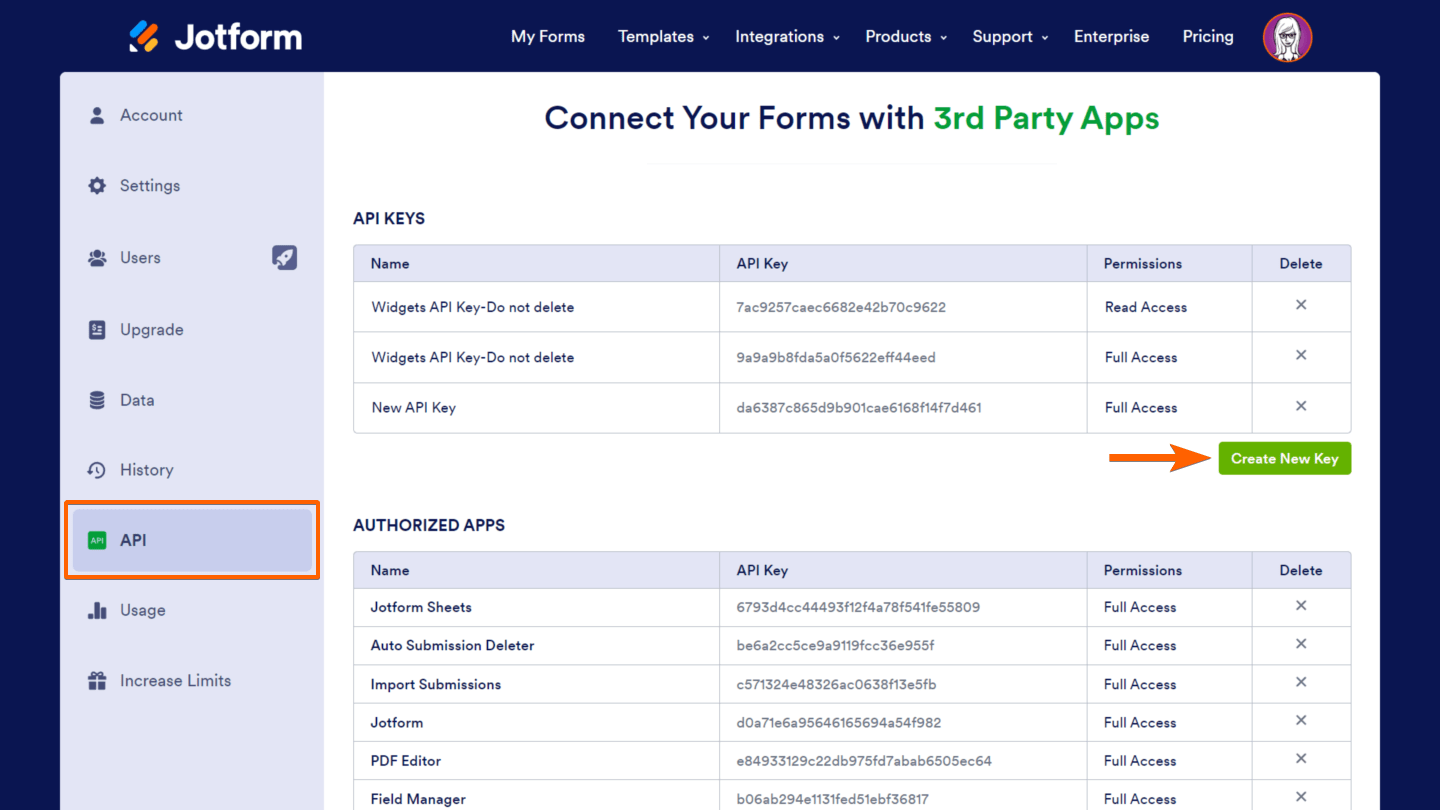Click the Usage bar chart icon
The width and height of the screenshot is (1440, 810).
(97, 610)
